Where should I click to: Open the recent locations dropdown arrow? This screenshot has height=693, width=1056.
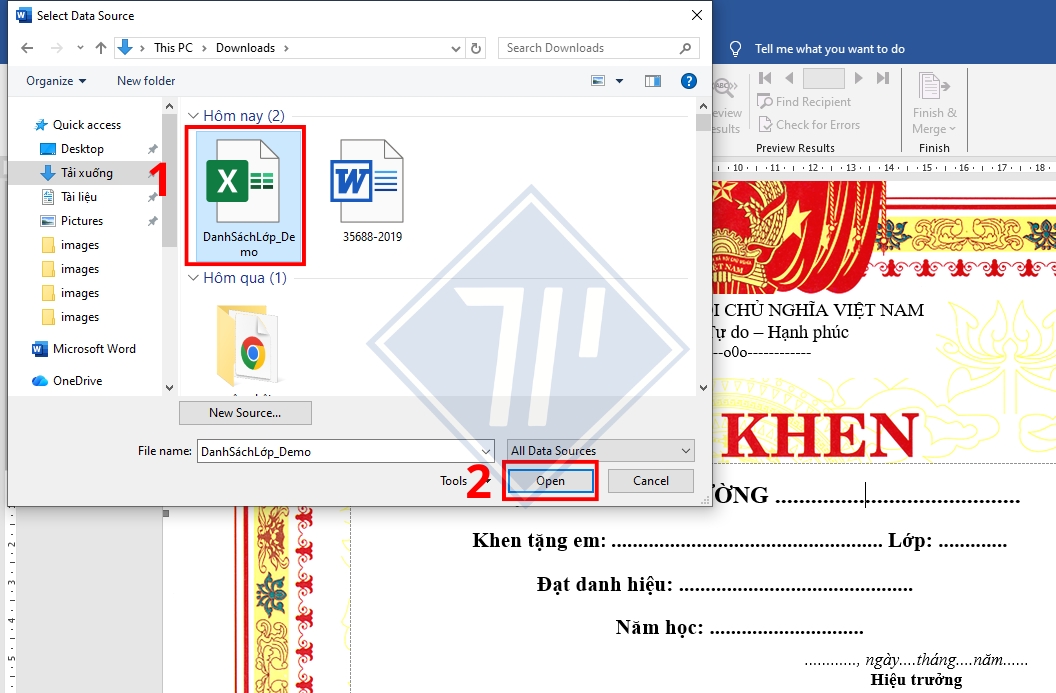80,48
